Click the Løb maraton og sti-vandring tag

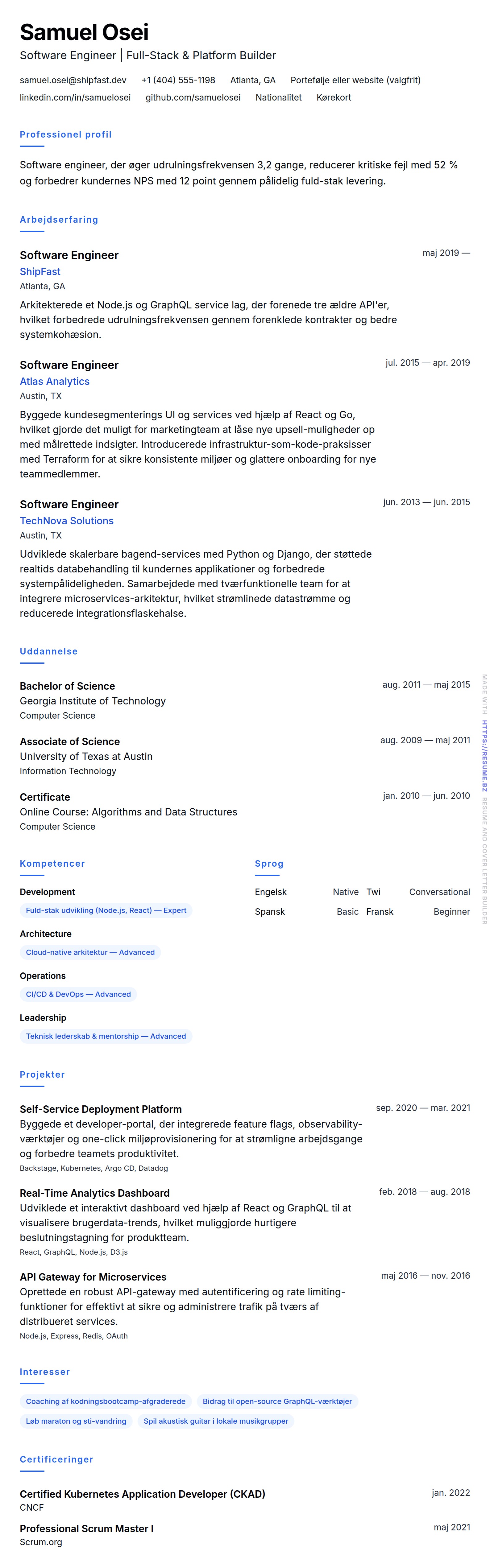(76, 1421)
